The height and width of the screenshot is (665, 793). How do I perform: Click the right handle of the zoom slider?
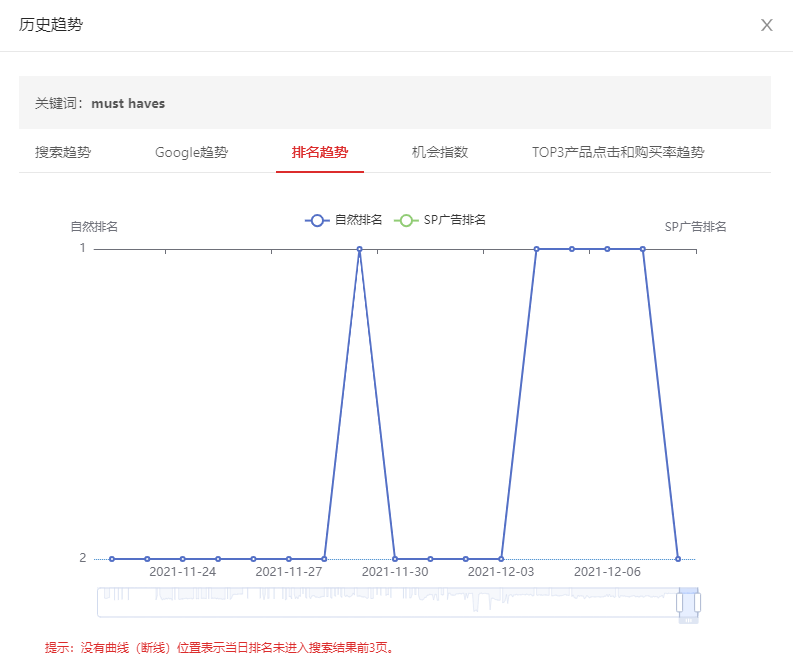coord(697,603)
